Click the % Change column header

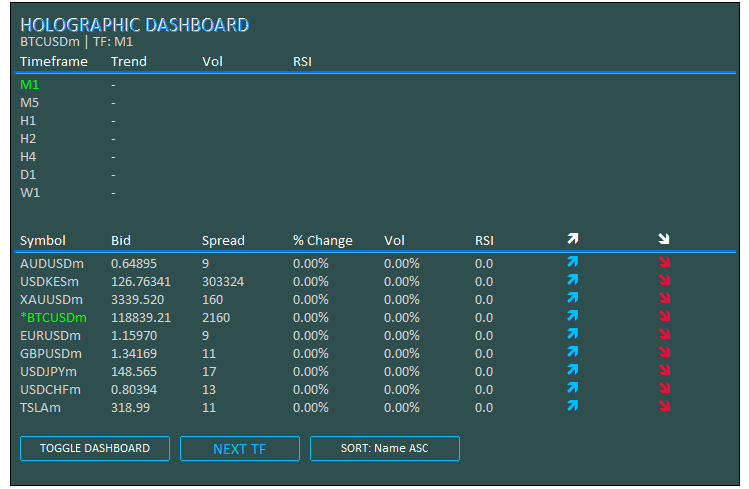pyautogui.click(x=323, y=241)
